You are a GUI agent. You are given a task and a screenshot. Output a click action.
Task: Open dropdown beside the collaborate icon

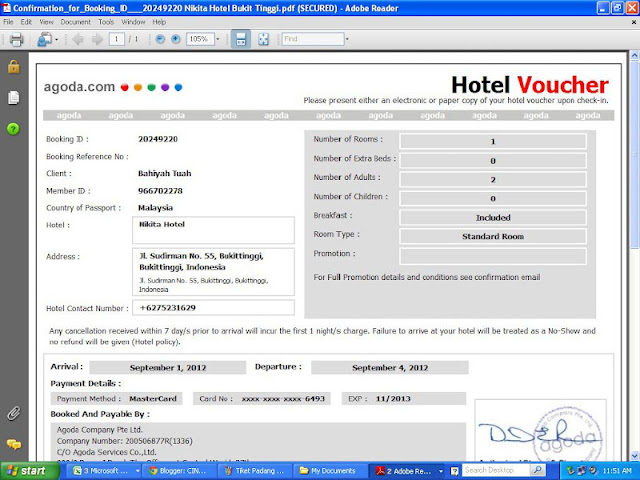(56, 40)
